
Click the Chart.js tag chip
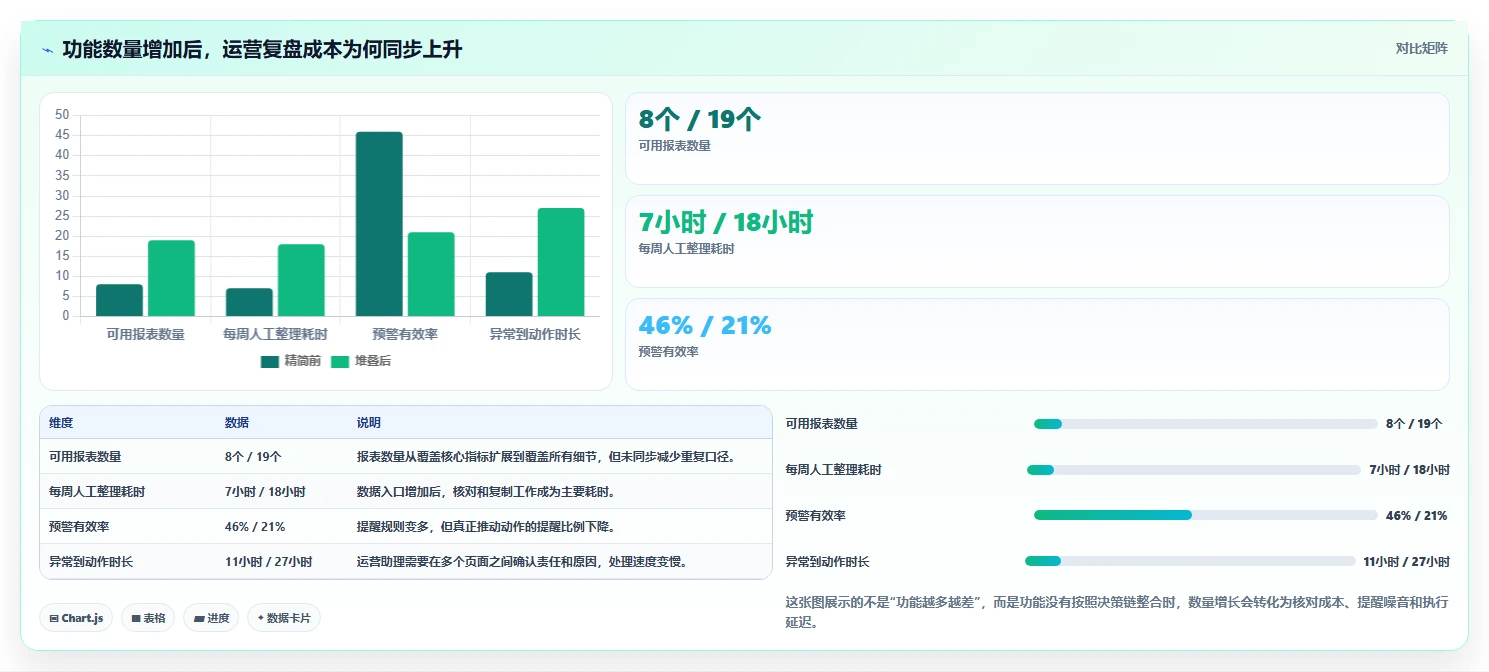76,618
